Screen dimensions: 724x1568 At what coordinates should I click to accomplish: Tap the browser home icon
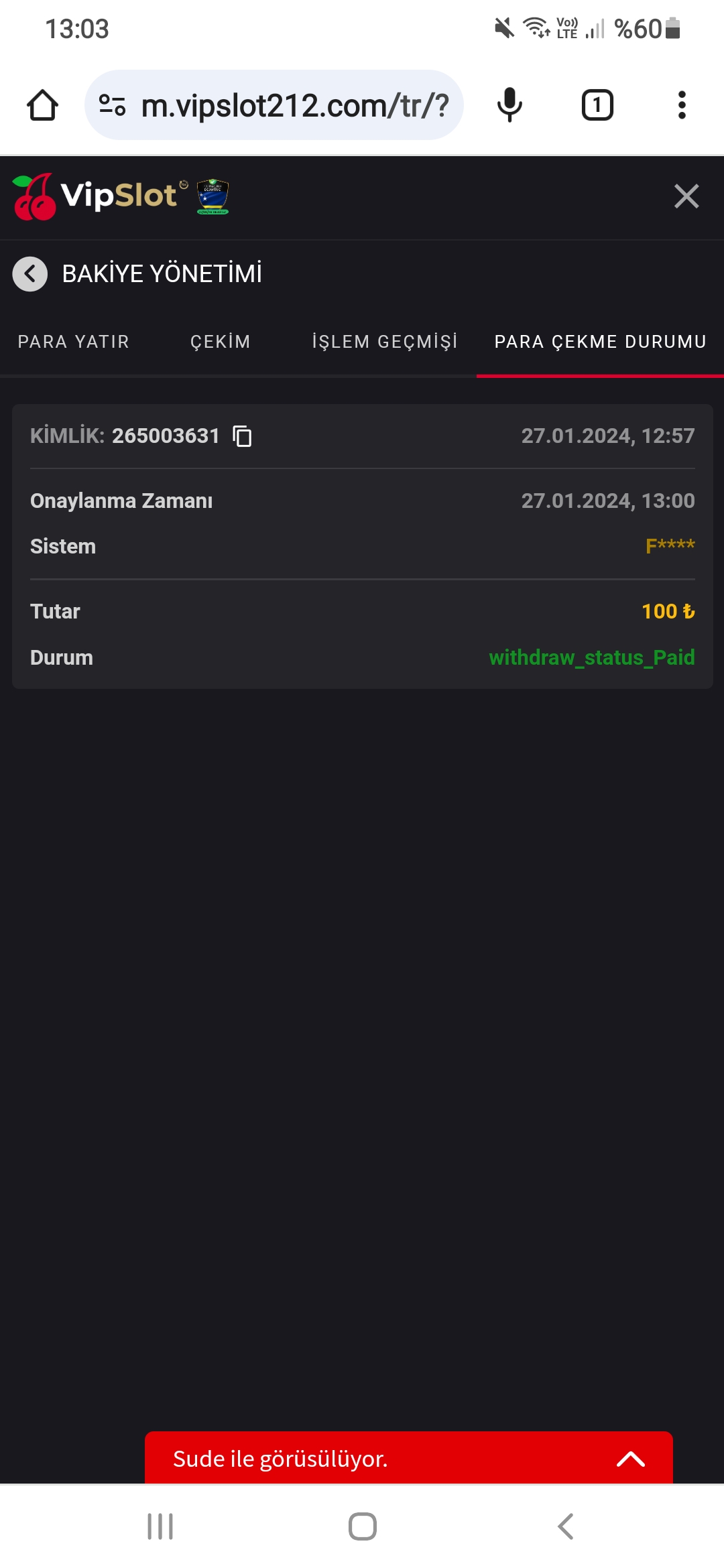click(42, 105)
